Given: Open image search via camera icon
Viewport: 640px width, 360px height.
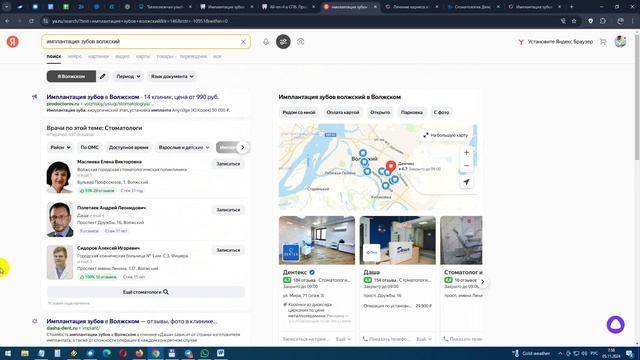Looking at the screenshot, I should pos(301,42).
